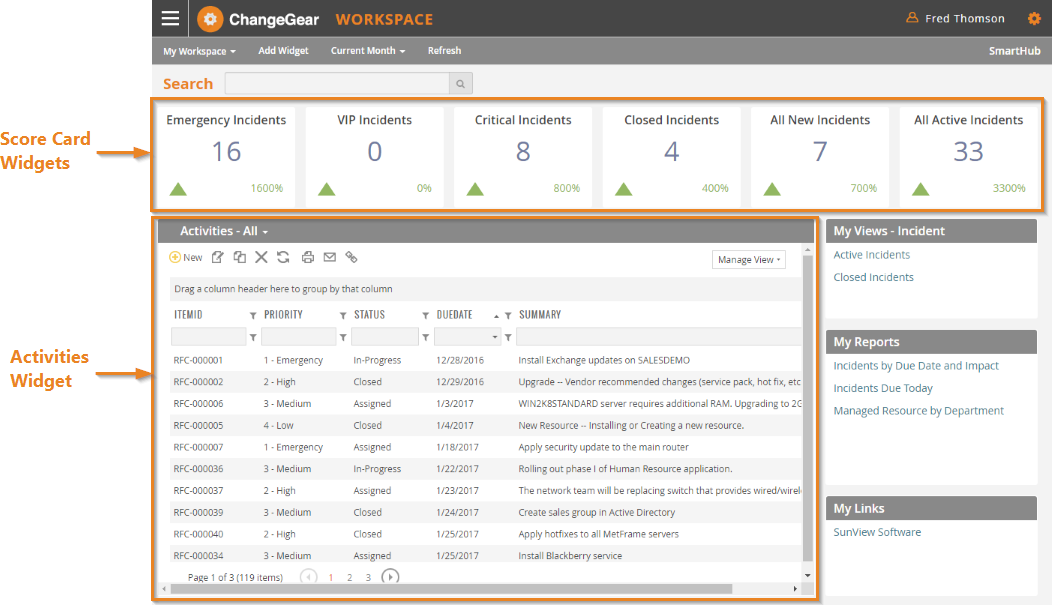Click the link chain icon in Activities toolbar
1052x605 pixels.
[x=351, y=257]
